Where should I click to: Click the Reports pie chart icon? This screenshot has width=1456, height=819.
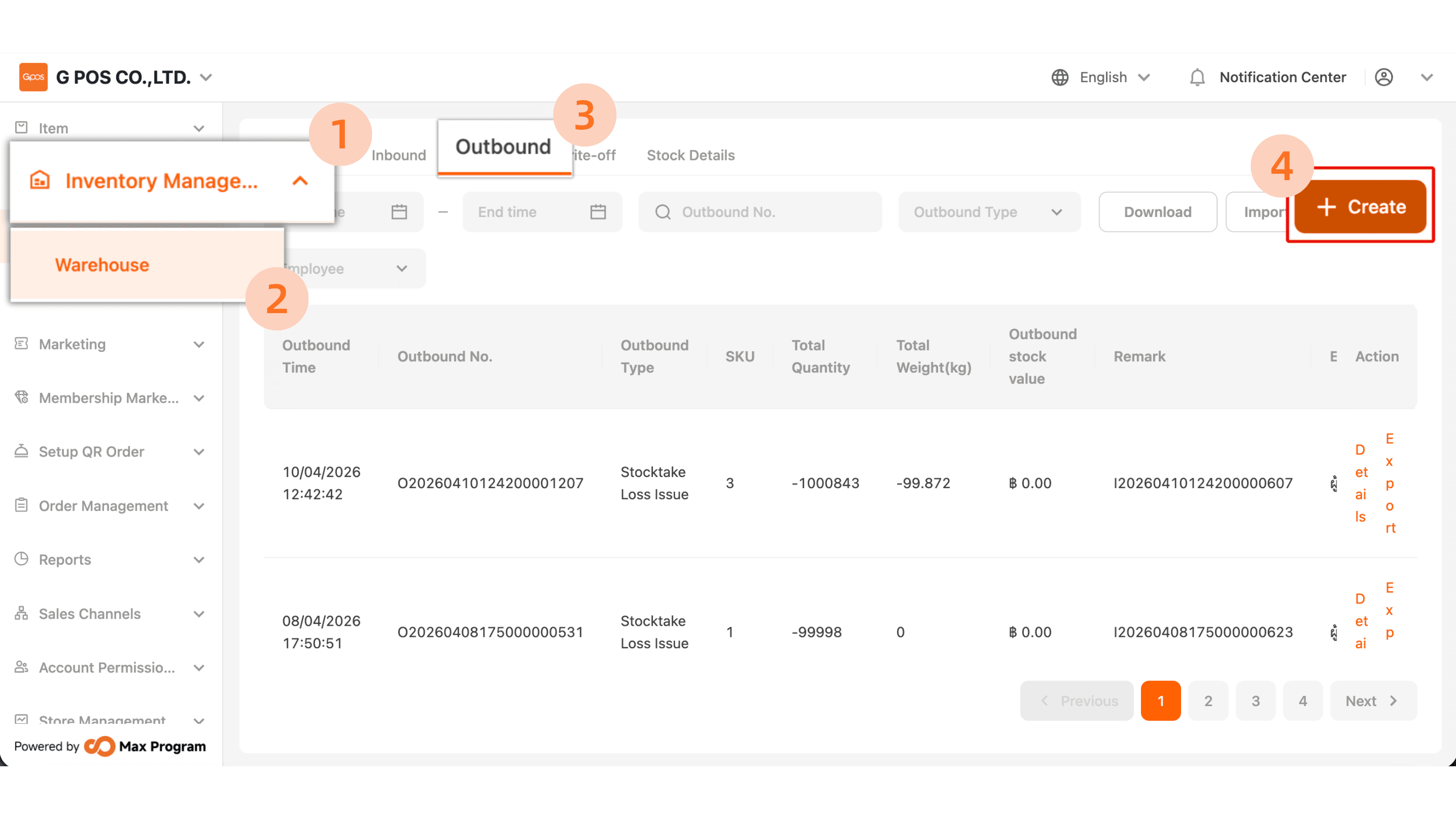21,559
